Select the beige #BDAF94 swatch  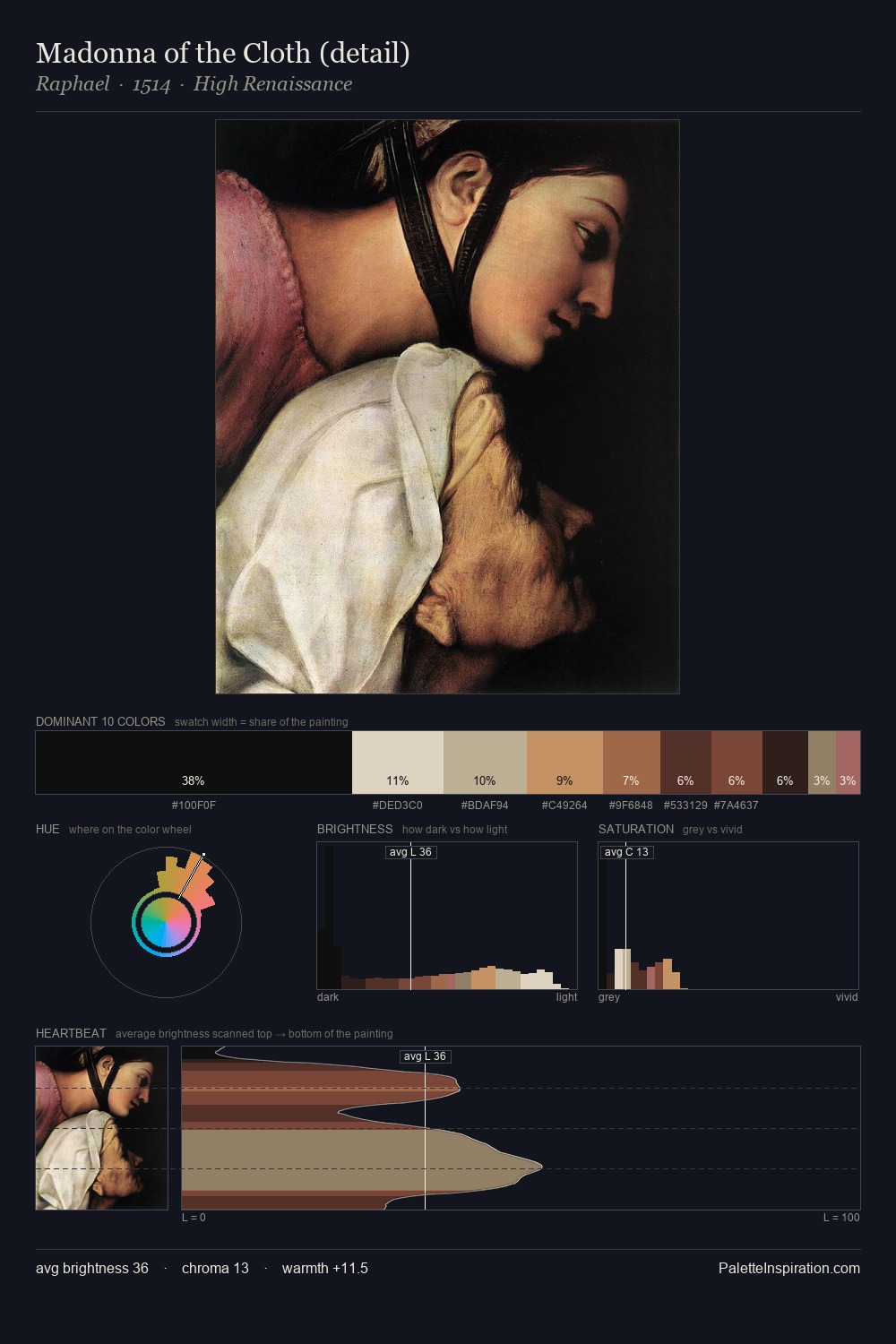[x=485, y=762]
